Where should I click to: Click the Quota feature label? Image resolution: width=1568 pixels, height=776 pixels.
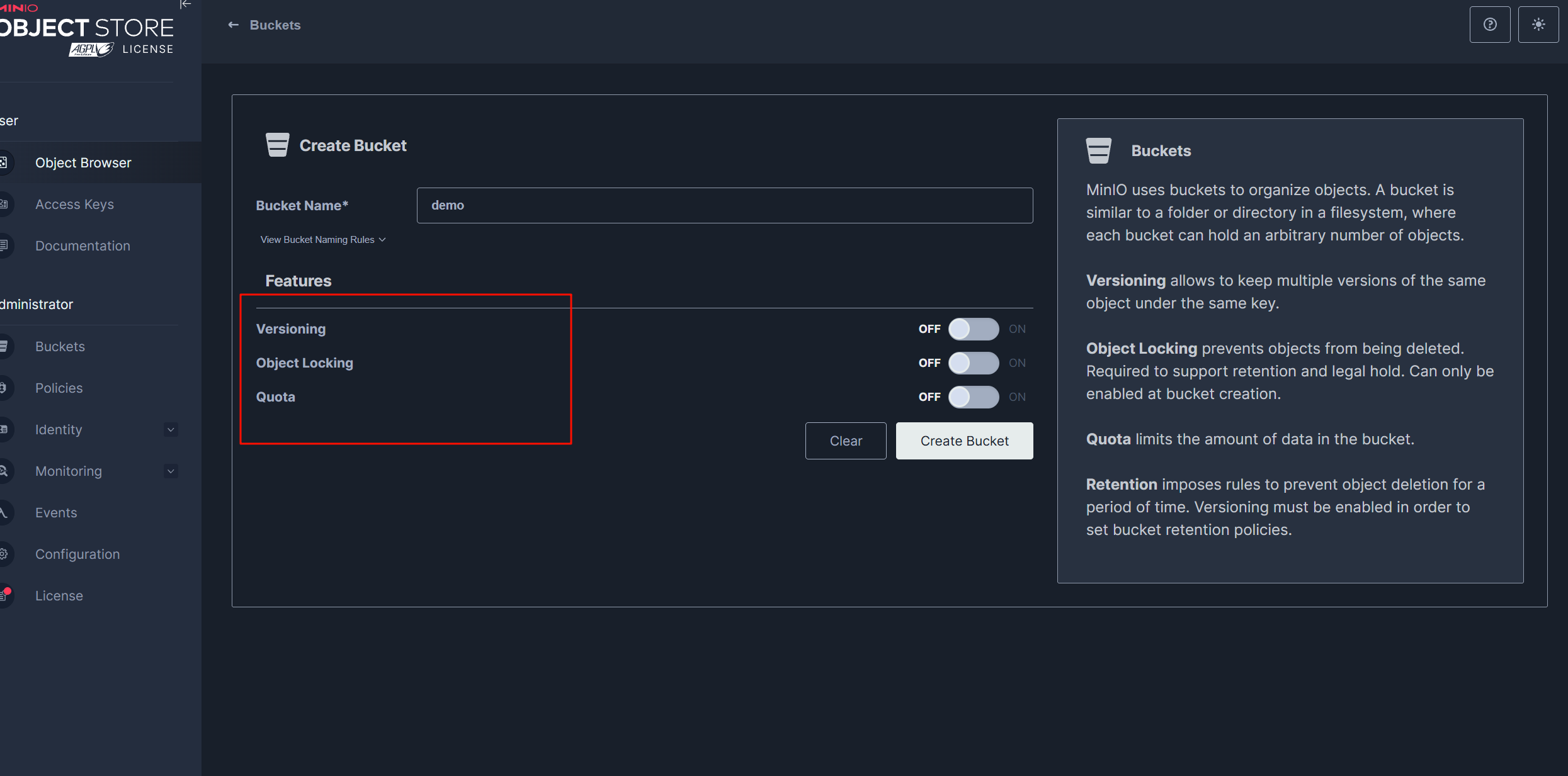pos(275,397)
